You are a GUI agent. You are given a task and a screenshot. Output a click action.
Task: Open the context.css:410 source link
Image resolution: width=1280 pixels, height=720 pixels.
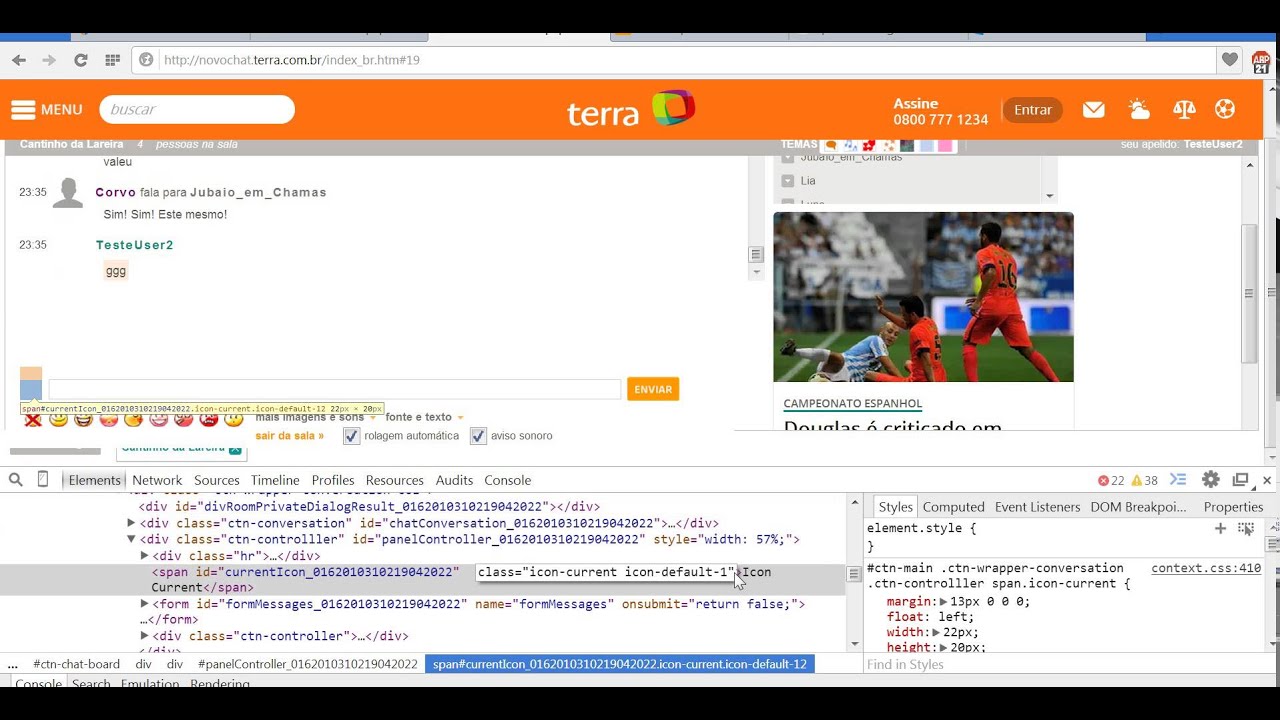(1206, 568)
